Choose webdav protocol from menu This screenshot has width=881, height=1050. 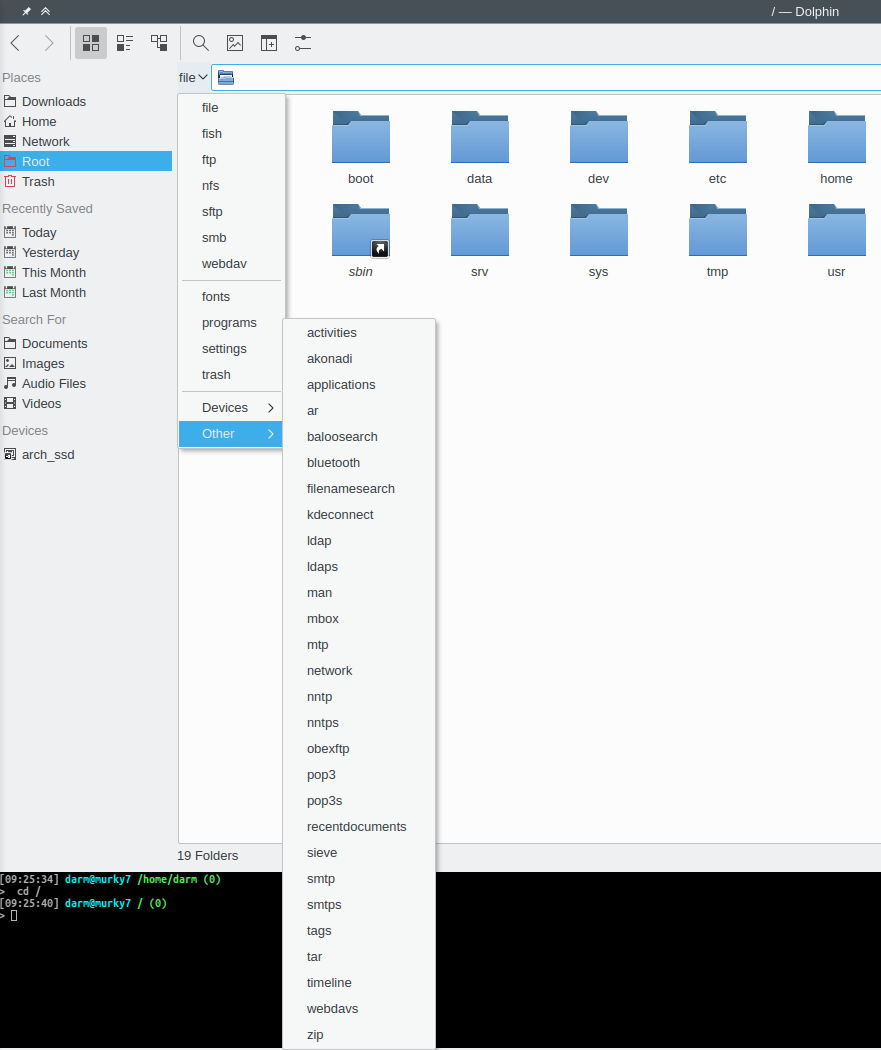pos(231,264)
